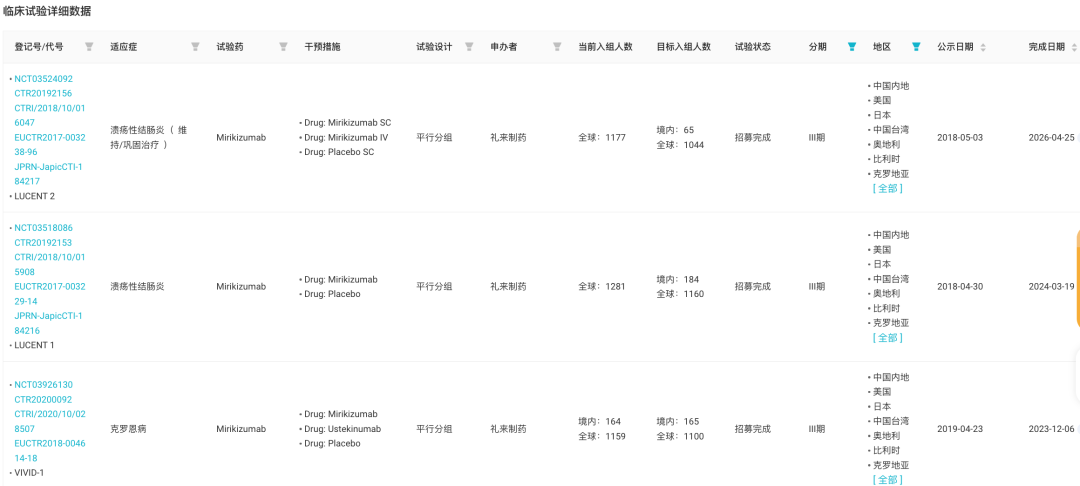1080x486 pixels.
Task: Open trial link CTR20192153
Action: (43, 242)
